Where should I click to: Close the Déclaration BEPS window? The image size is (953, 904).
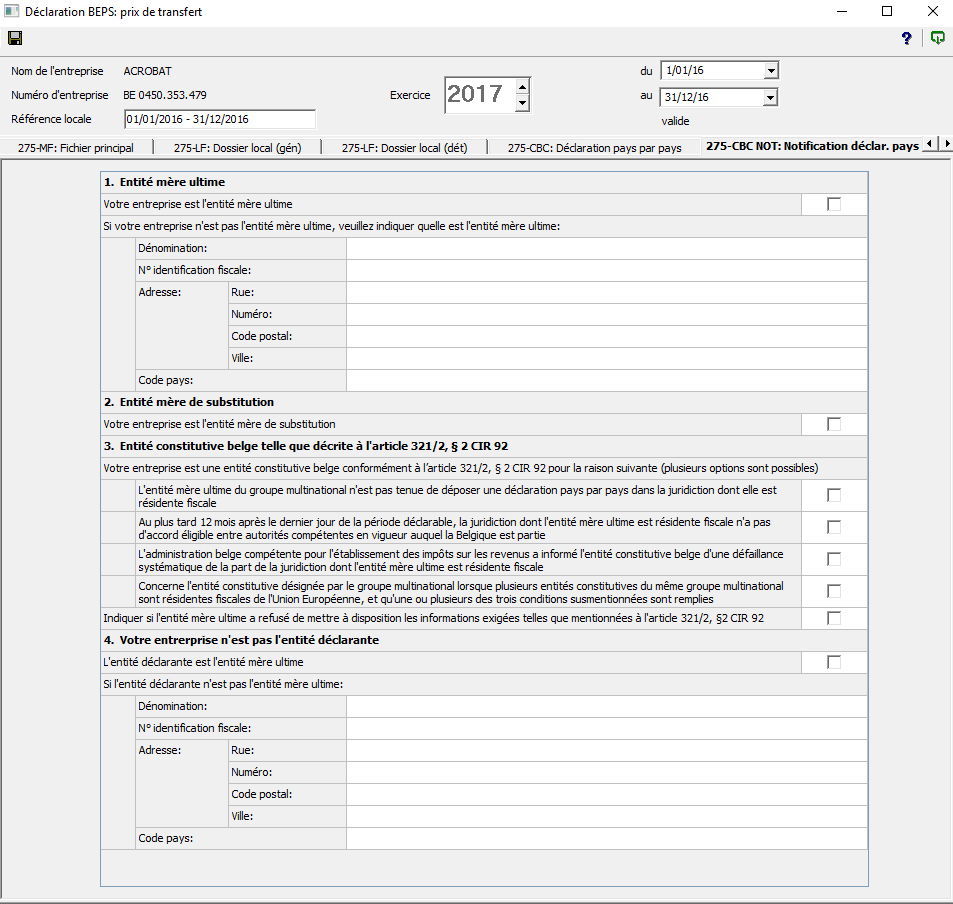[933, 12]
